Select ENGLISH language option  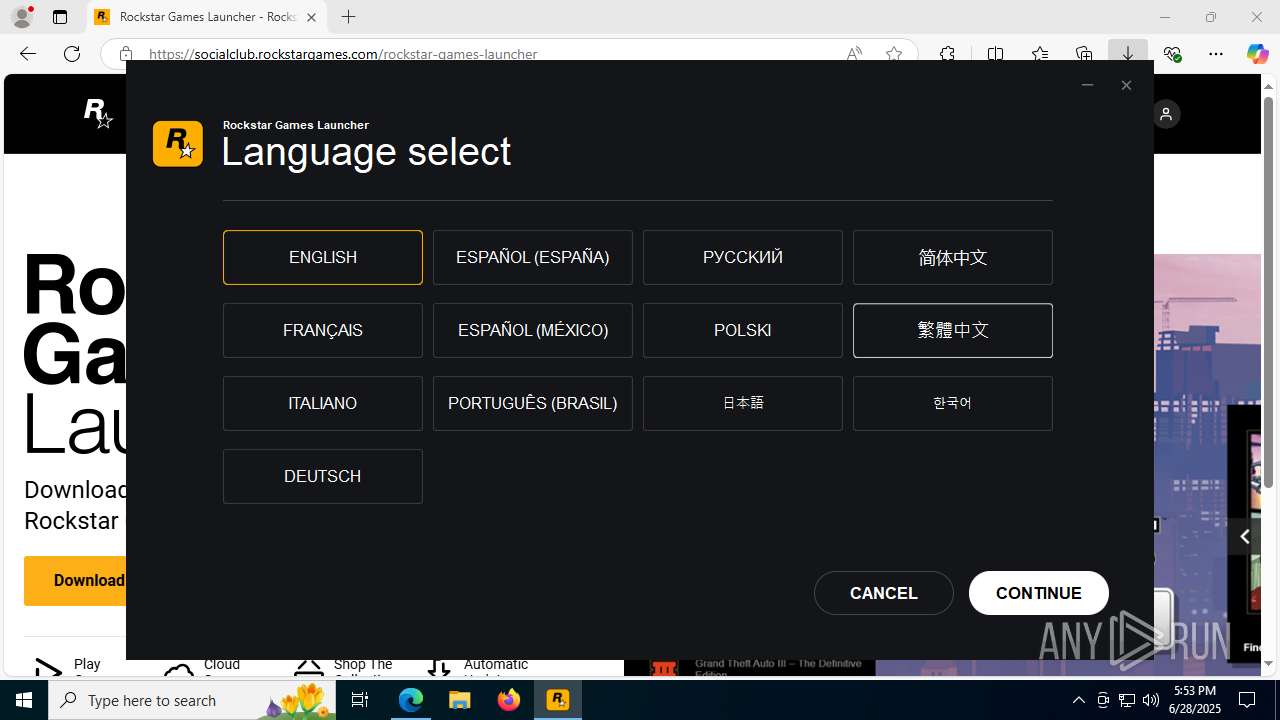click(x=323, y=257)
